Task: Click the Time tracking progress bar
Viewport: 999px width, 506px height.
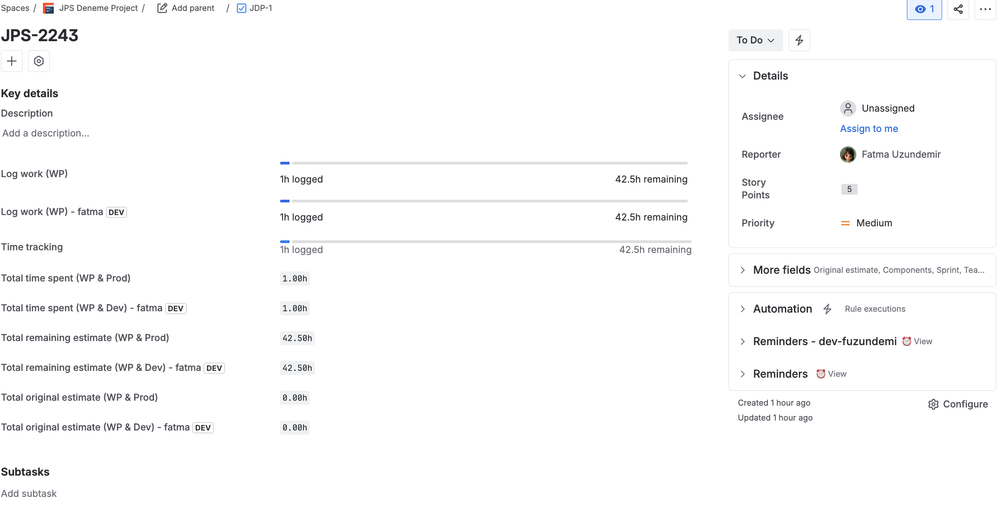Action: (x=484, y=242)
